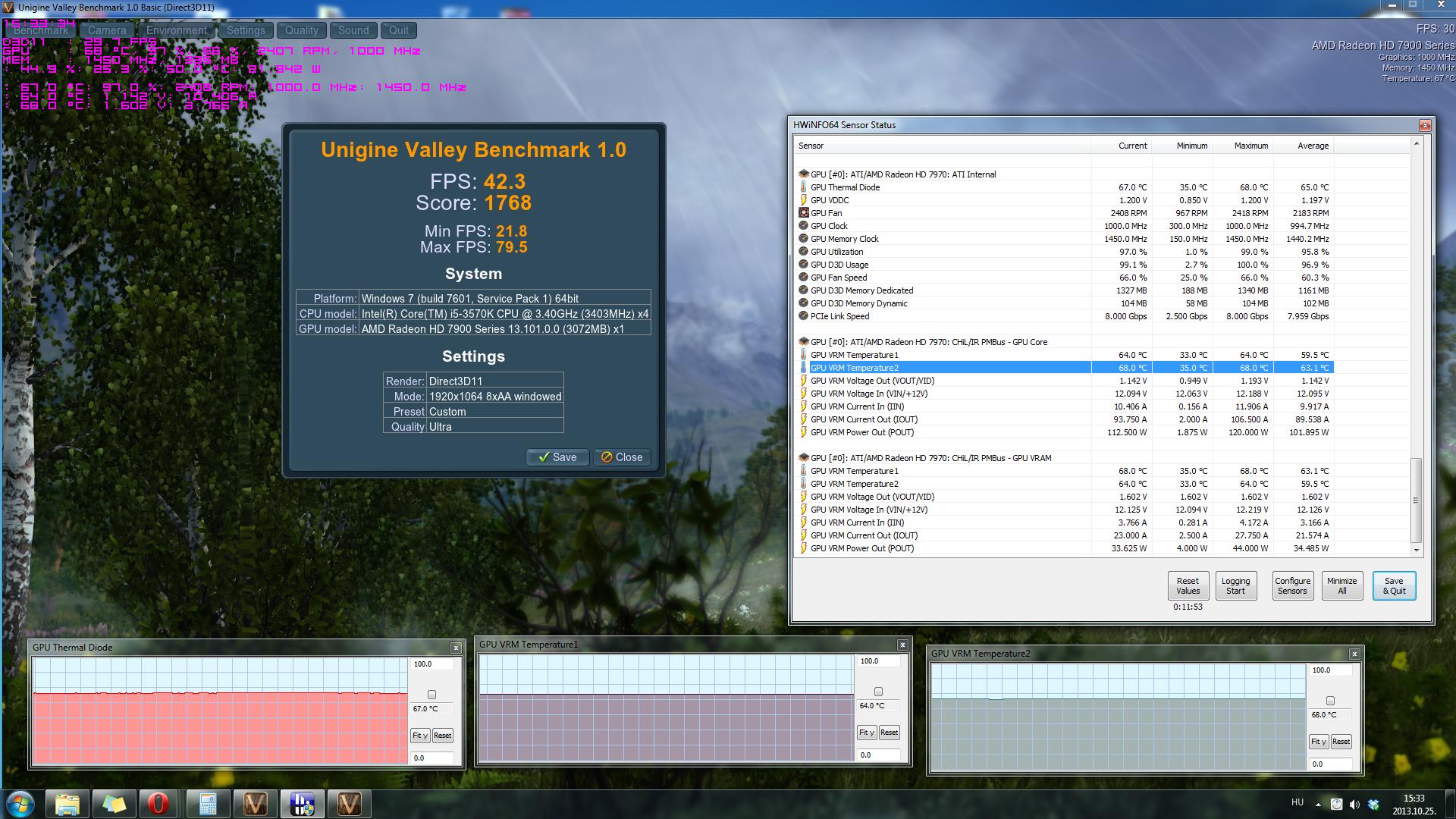Click the Quit menu button
Viewport: 1456px width, 819px height.
399,30
